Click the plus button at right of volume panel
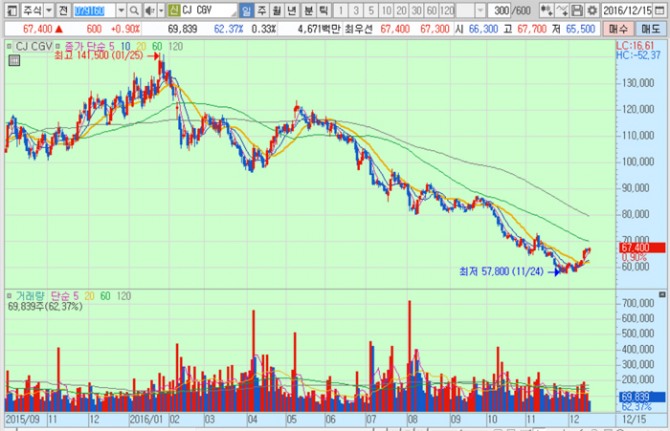The width and height of the screenshot is (670, 431). click(x=661, y=296)
